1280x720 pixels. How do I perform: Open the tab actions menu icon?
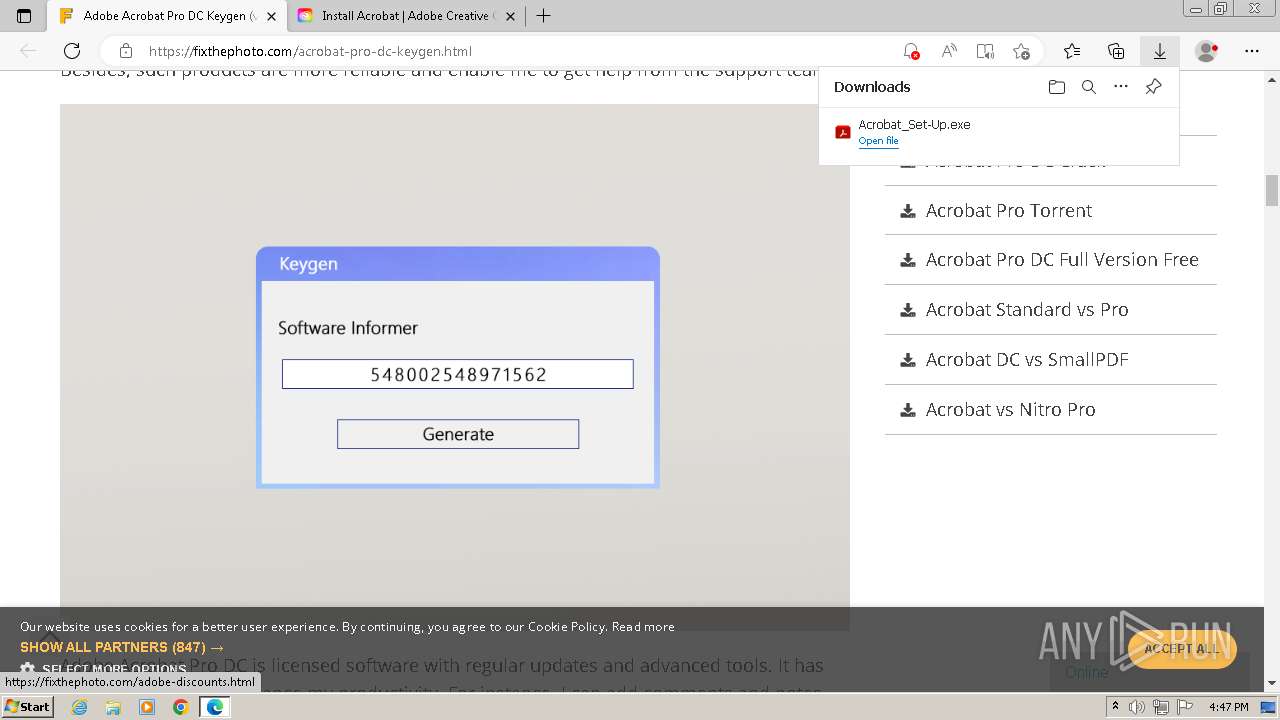pyautogui.click(x=24, y=16)
